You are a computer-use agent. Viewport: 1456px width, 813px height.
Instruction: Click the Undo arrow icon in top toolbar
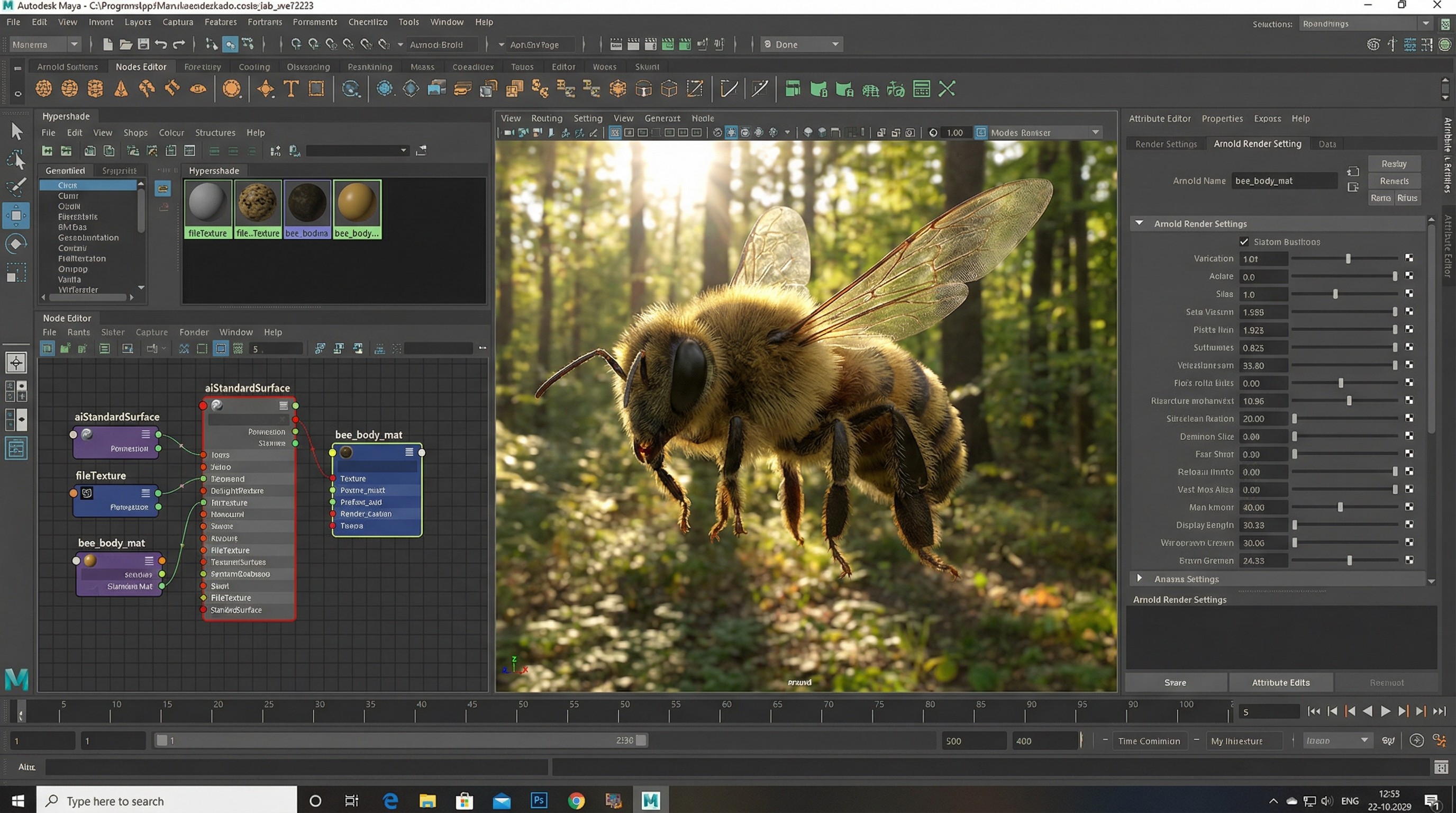pos(161,44)
